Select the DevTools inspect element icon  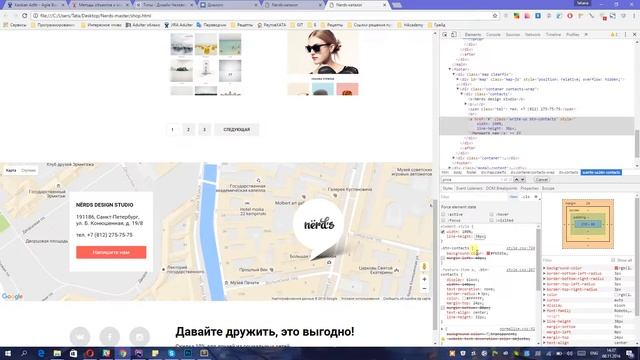pos(445,35)
